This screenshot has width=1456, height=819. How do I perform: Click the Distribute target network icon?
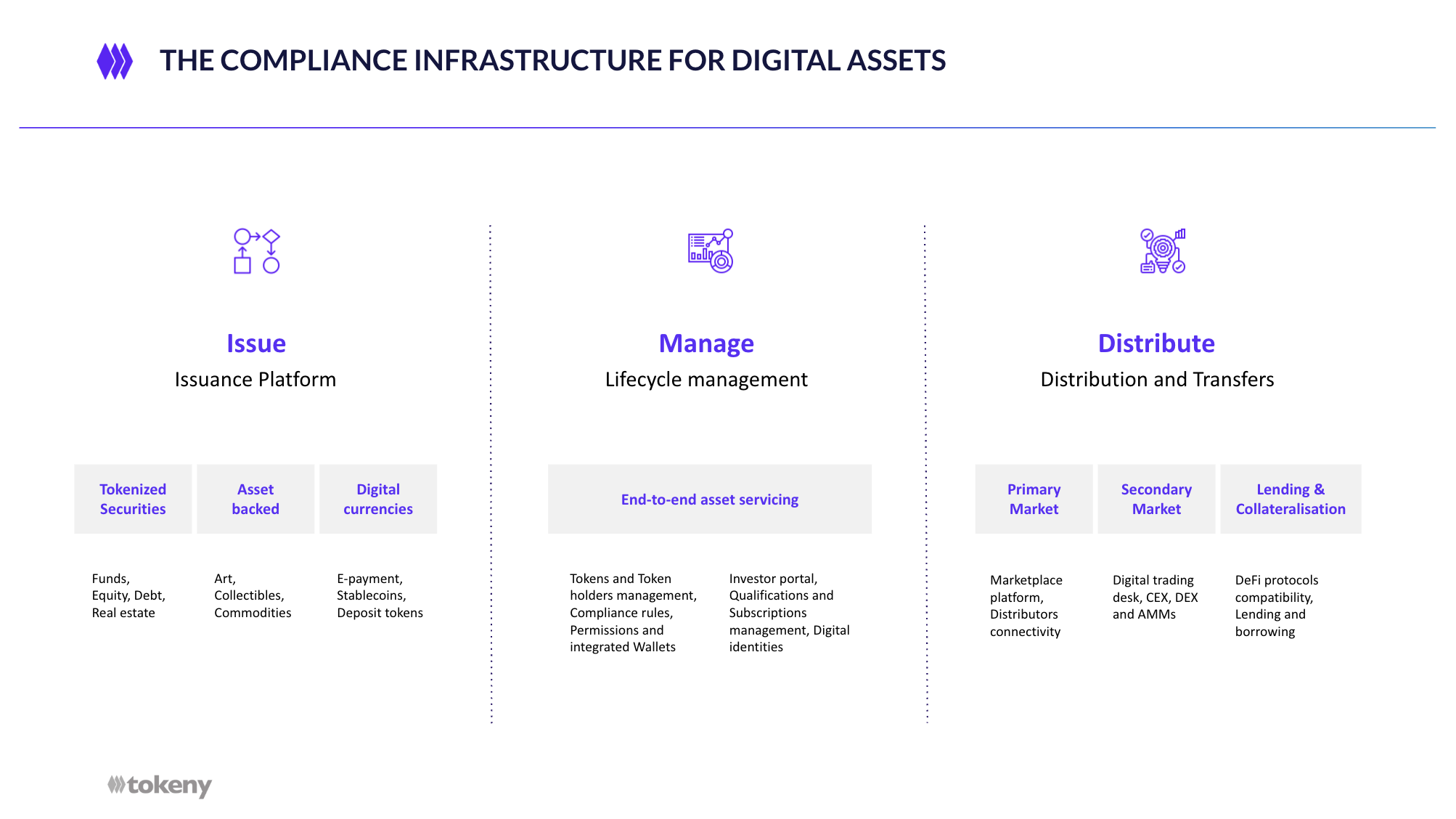tap(1162, 251)
